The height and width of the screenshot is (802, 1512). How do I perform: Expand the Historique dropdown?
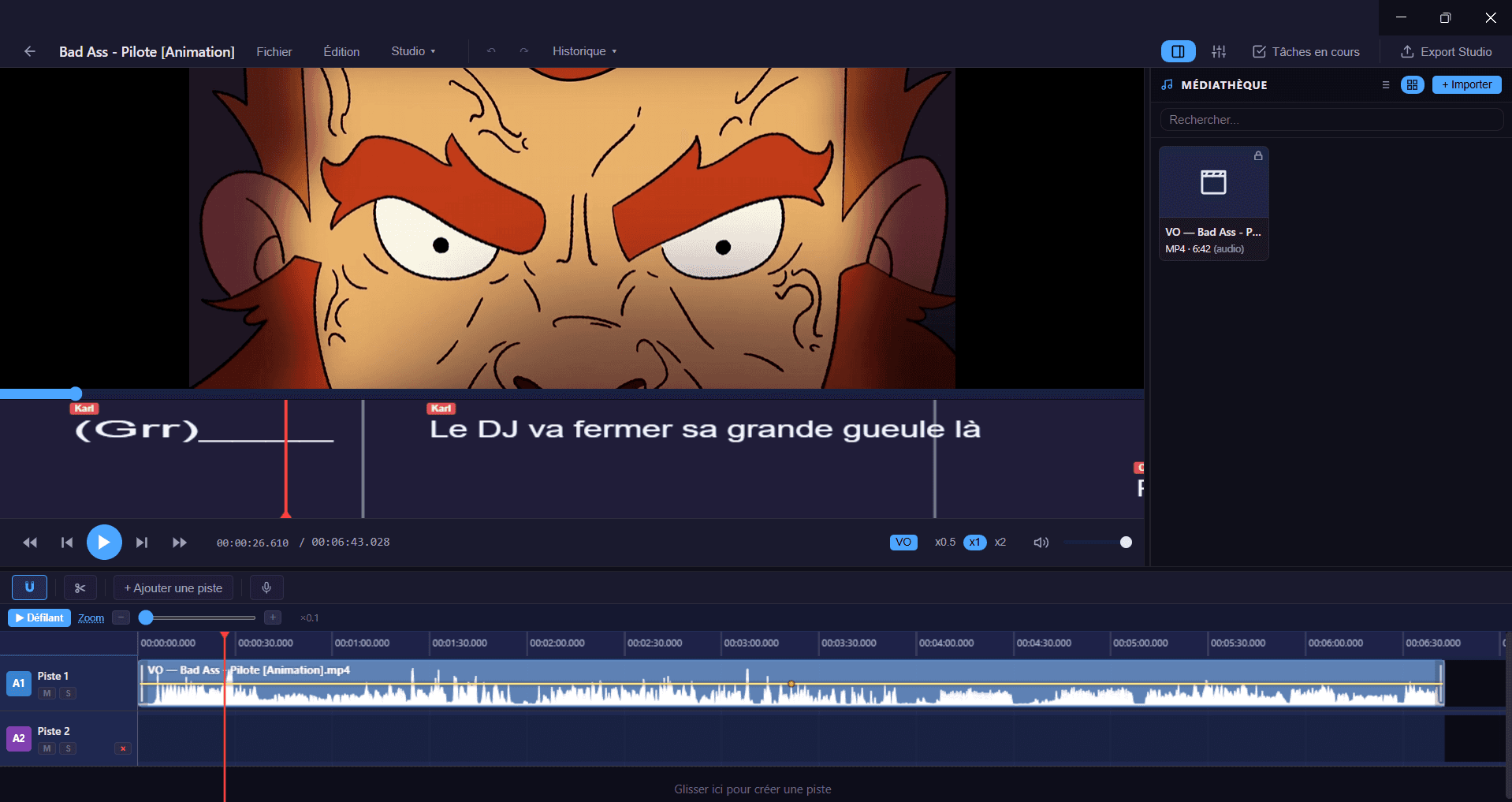pos(584,51)
